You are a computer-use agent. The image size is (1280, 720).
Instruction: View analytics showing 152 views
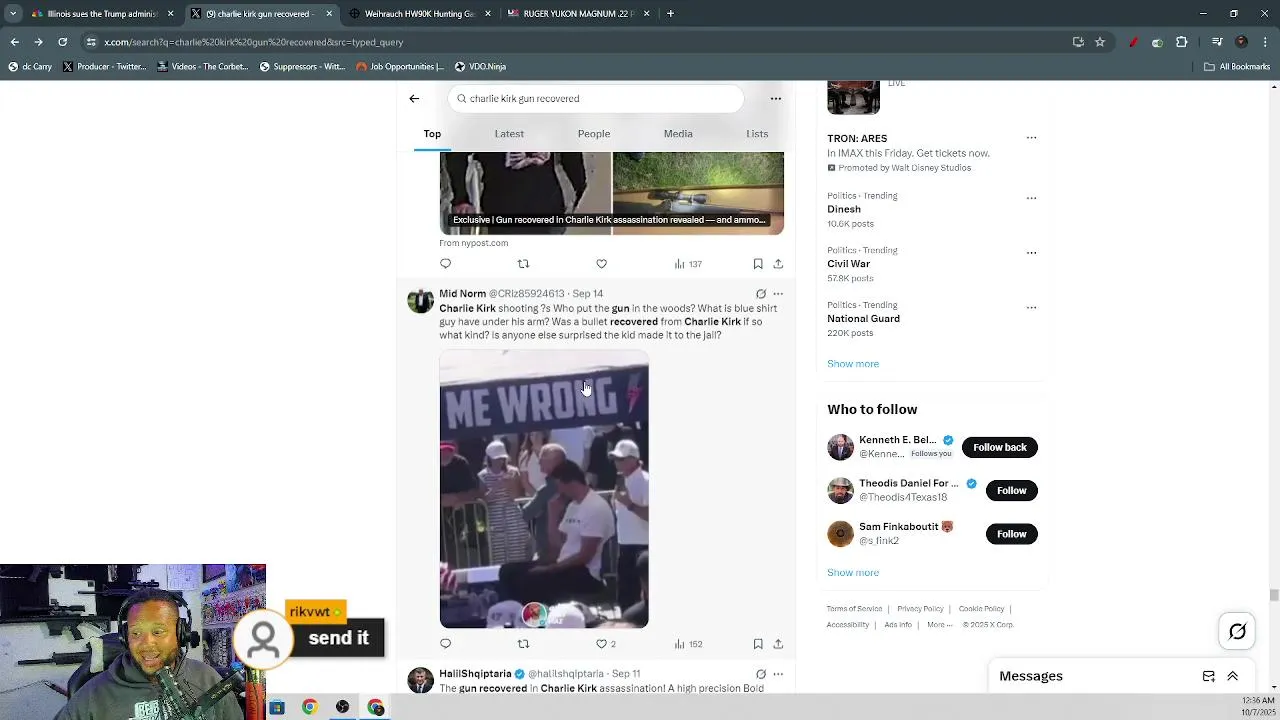tap(688, 644)
